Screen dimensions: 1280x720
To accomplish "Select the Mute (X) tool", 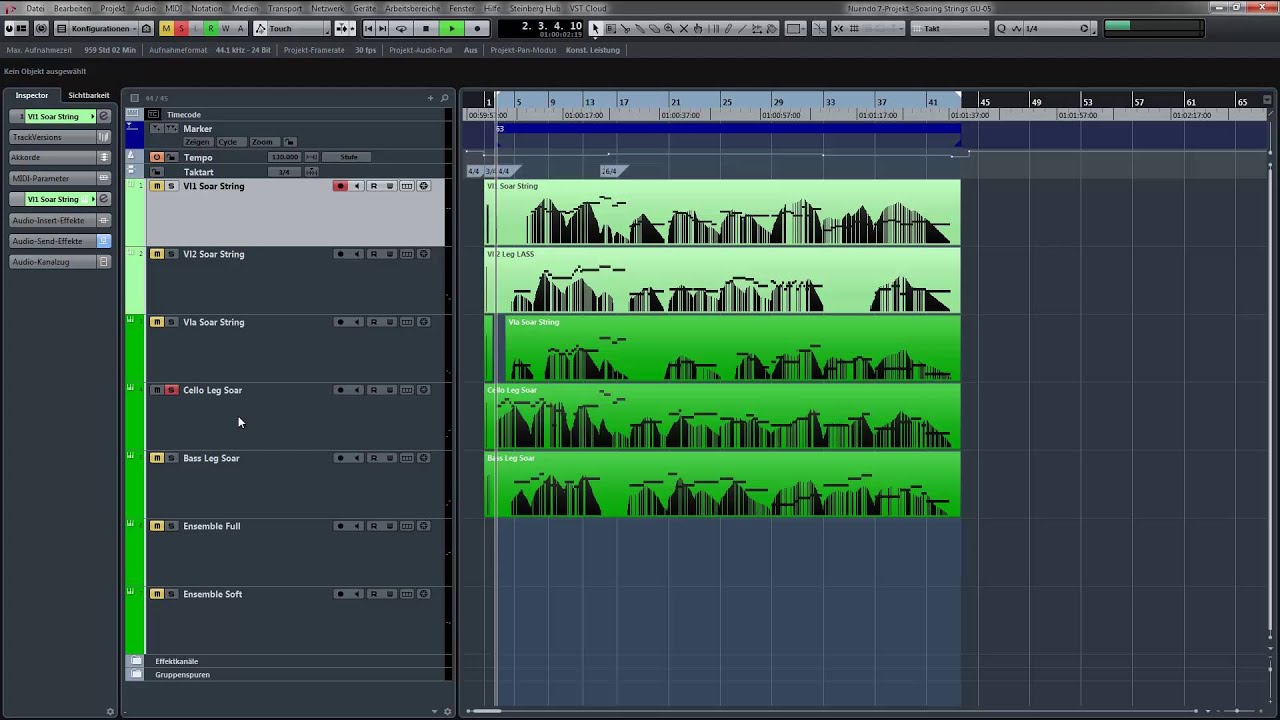I will click(684, 29).
